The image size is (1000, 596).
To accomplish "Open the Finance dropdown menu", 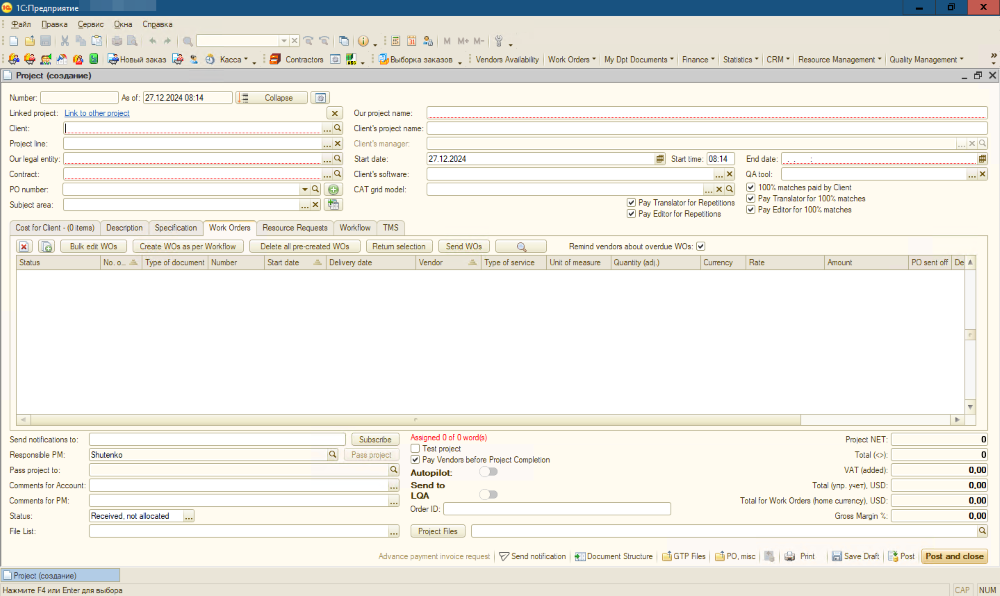I will [698, 60].
